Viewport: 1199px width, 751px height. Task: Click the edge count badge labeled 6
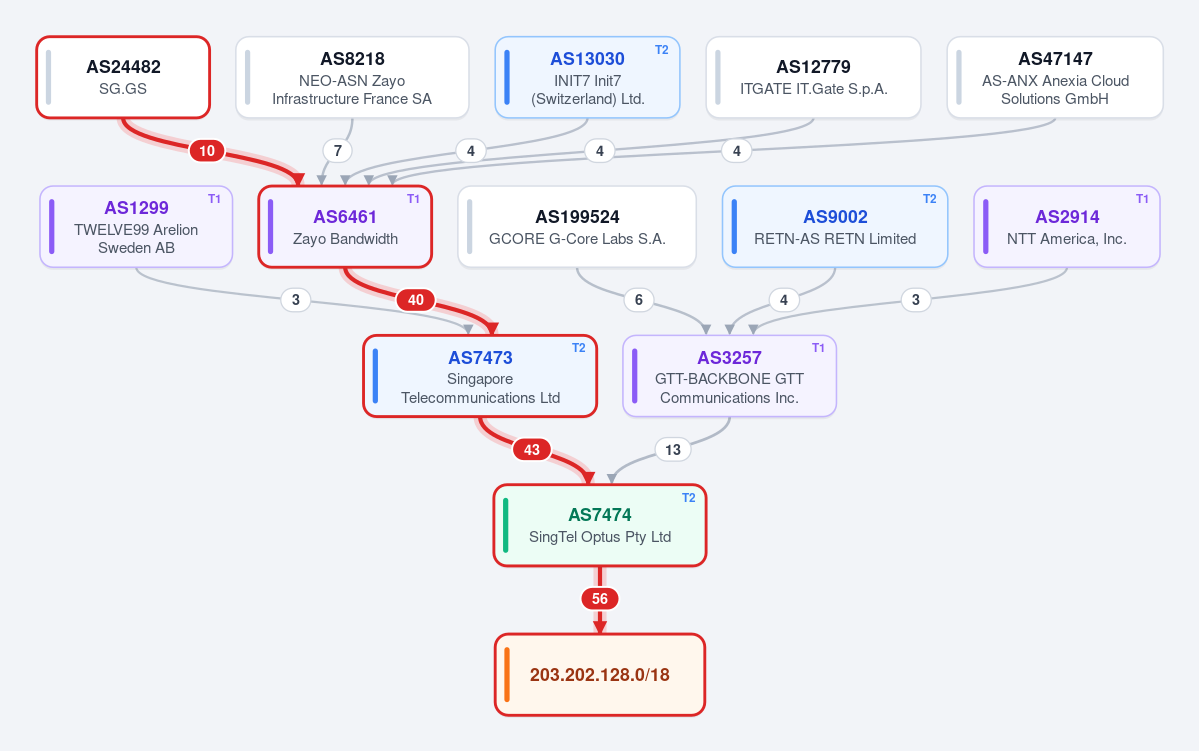click(638, 300)
